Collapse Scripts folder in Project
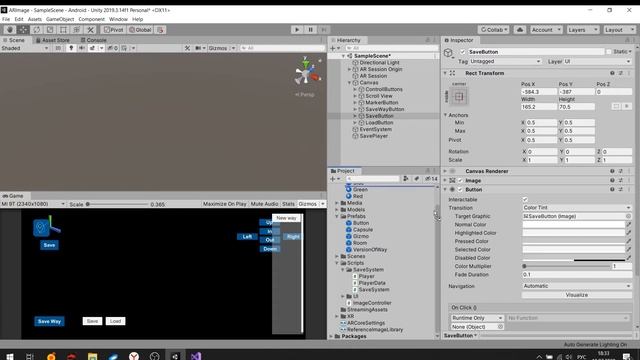Viewport: 640px width, 360px height. tap(337, 263)
